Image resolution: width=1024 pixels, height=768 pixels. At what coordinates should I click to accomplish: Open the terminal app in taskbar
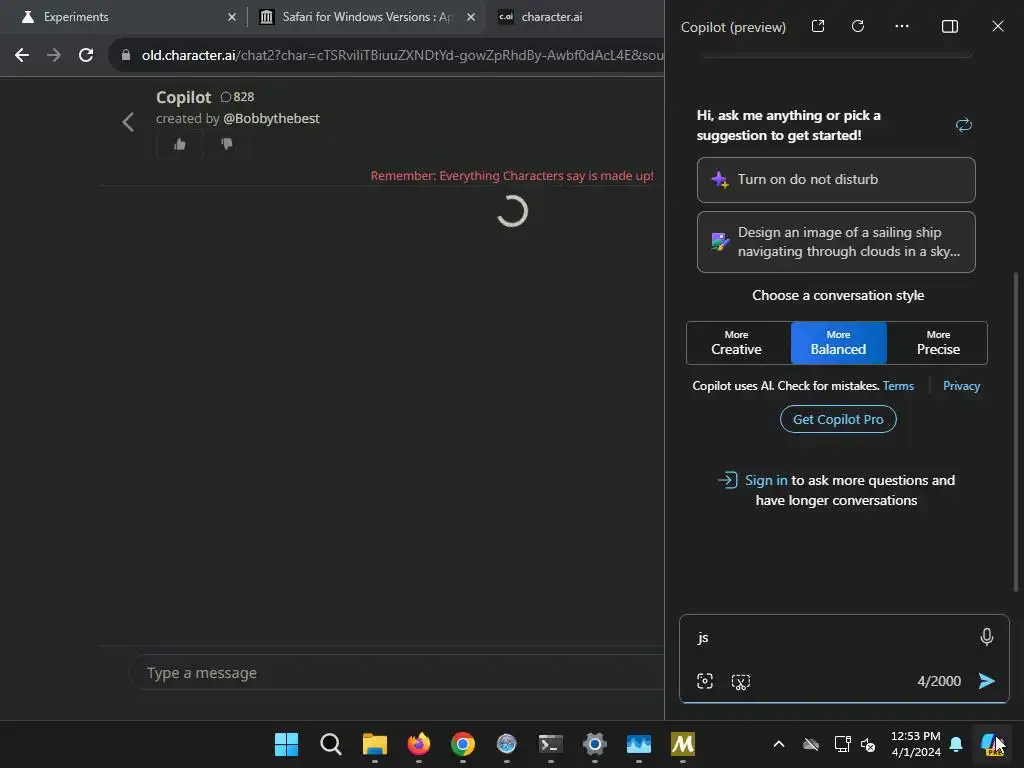point(551,744)
